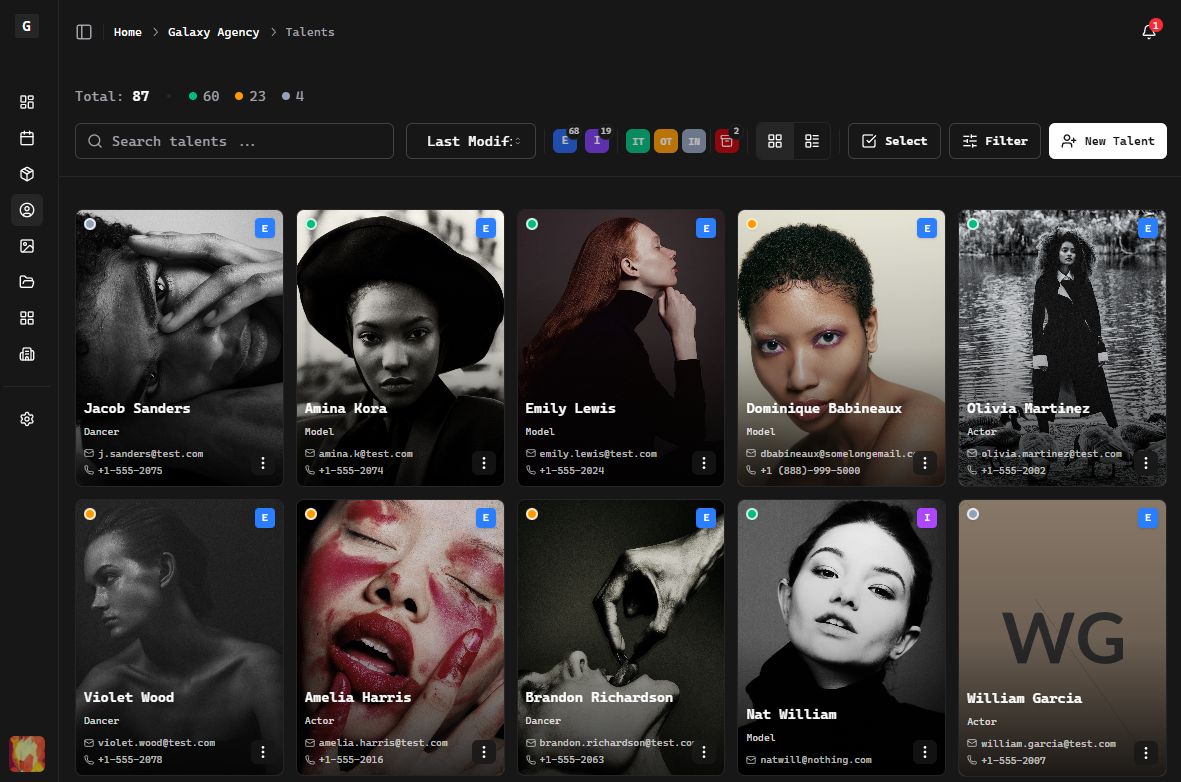Open the folder icon in the sidebar
The width and height of the screenshot is (1181, 782).
pos(27,282)
